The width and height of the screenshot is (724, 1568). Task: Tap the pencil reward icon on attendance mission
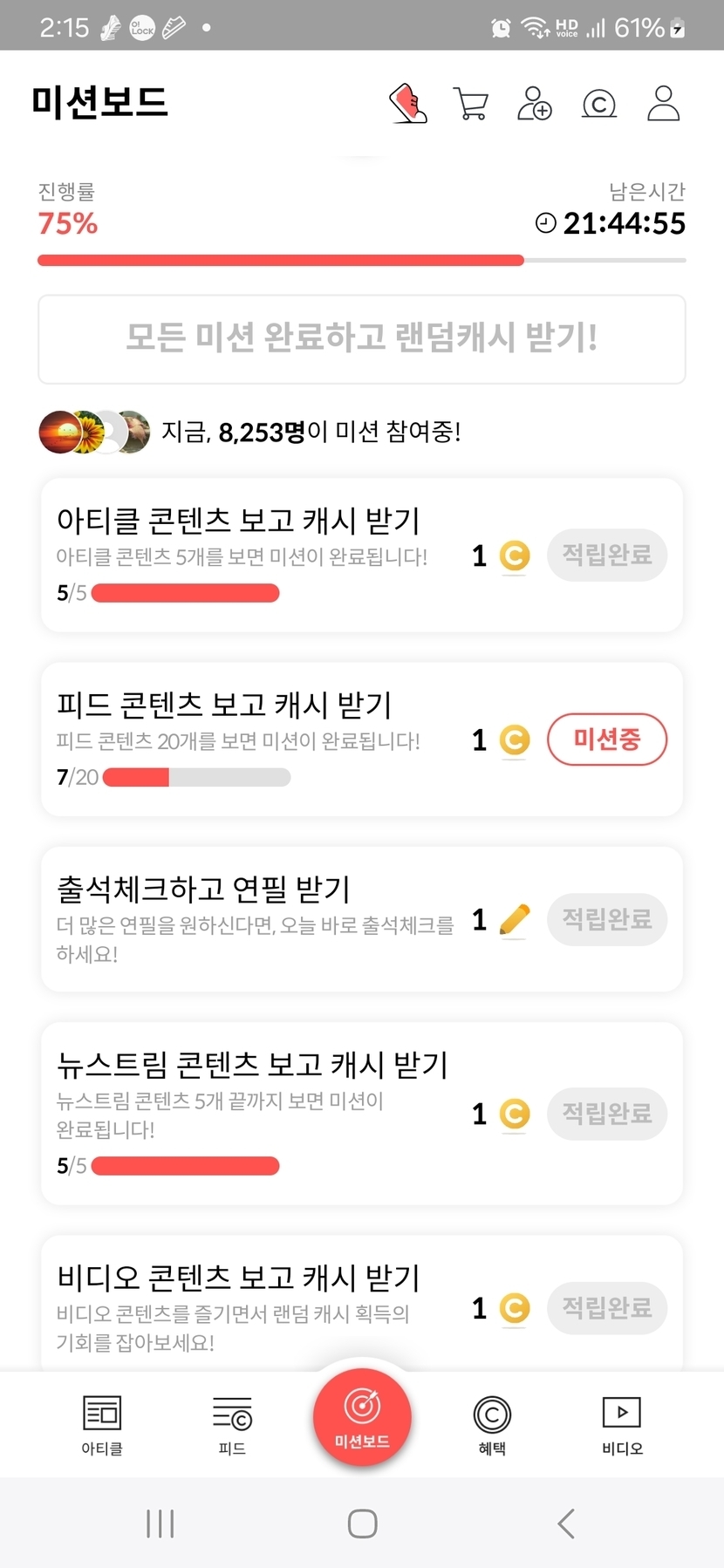click(x=515, y=920)
